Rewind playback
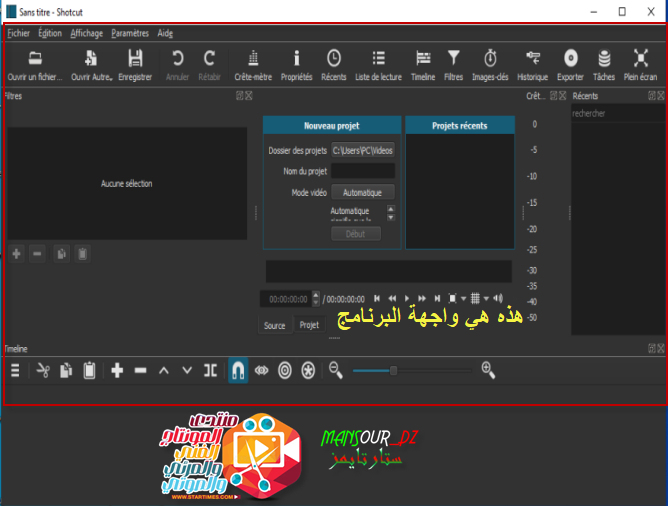The image size is (668, 506). [x=392, y=299]
